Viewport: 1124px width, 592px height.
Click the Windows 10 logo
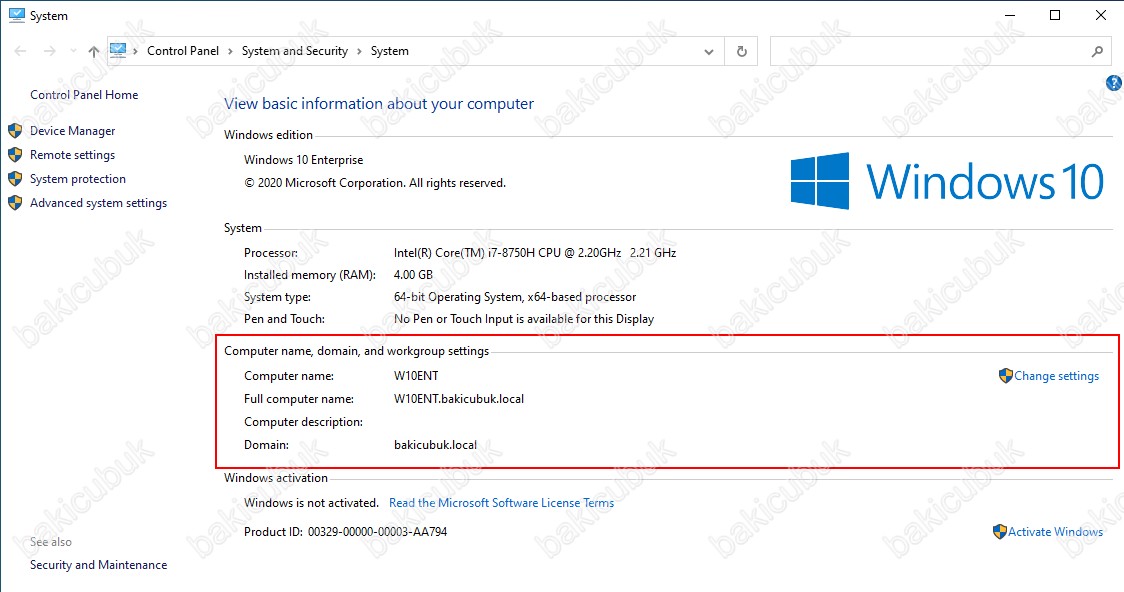(947, 181)
